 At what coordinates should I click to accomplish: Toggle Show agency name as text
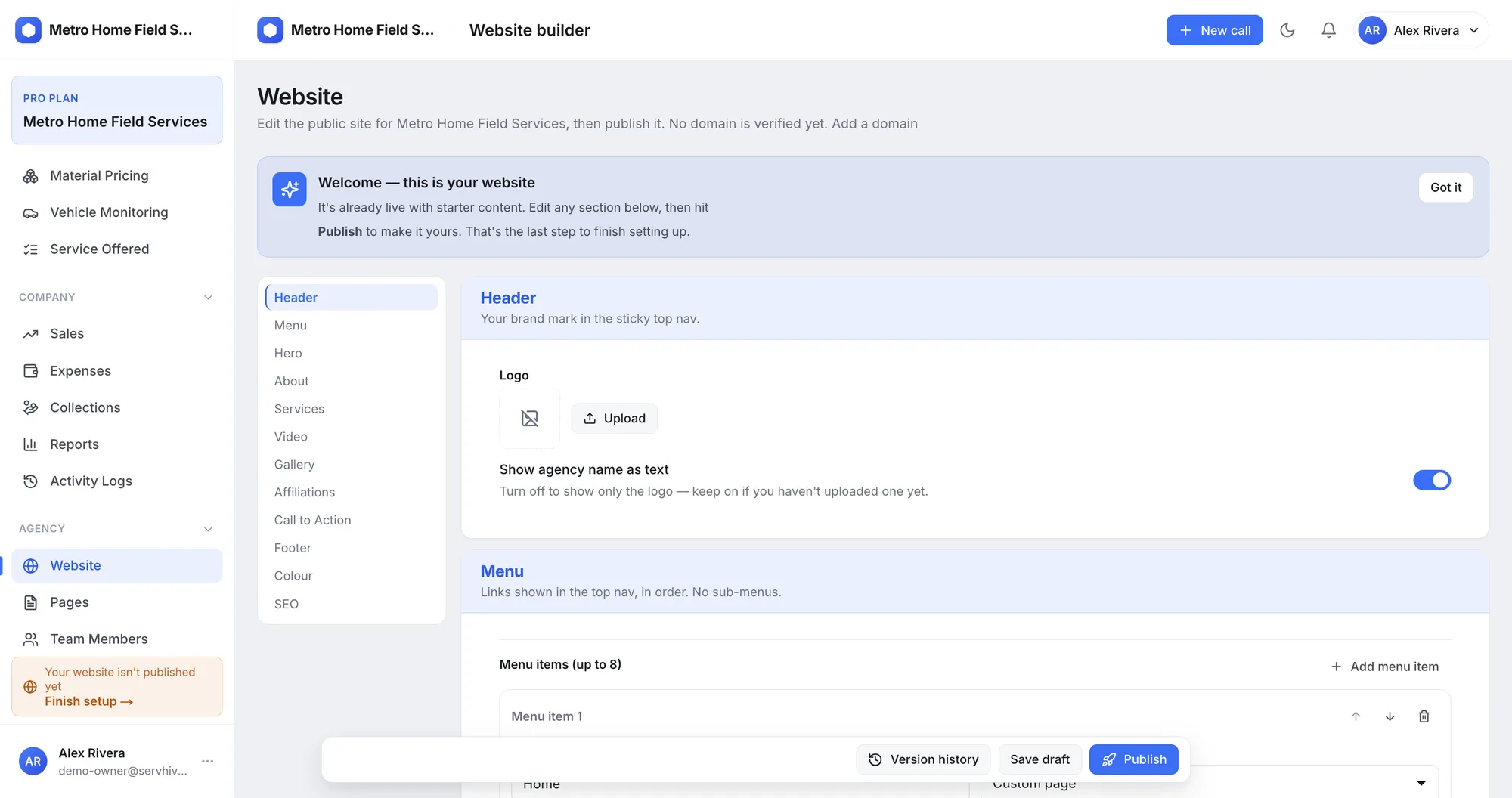coord(1432,480)
